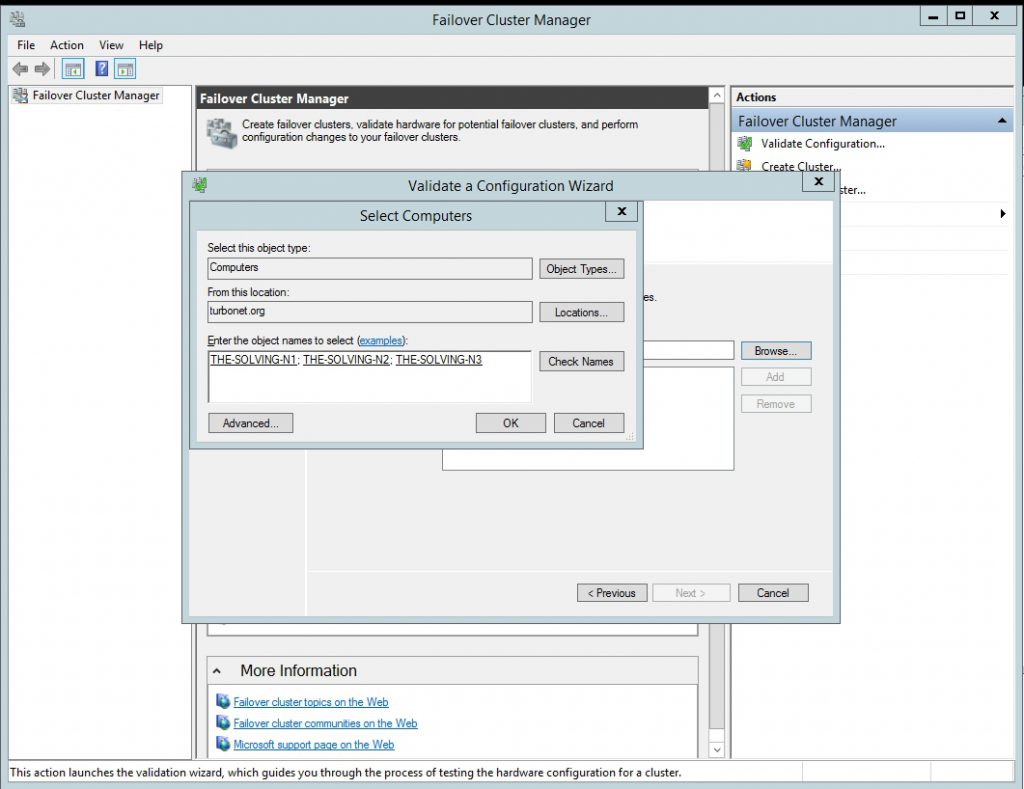The width and height of the screenshot is (1024, 789).
Task: Click the down arrow on the right scrollbar
Action: click(716, 748)
